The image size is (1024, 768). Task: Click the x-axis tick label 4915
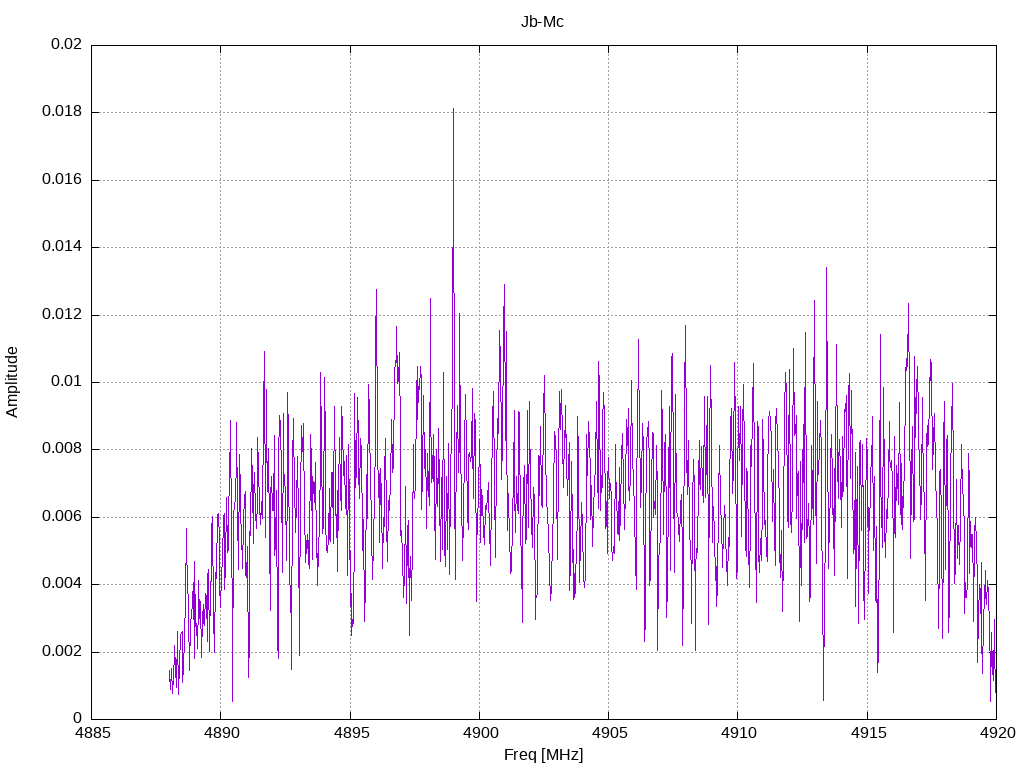pyautogui.click(x=868, y=733)
